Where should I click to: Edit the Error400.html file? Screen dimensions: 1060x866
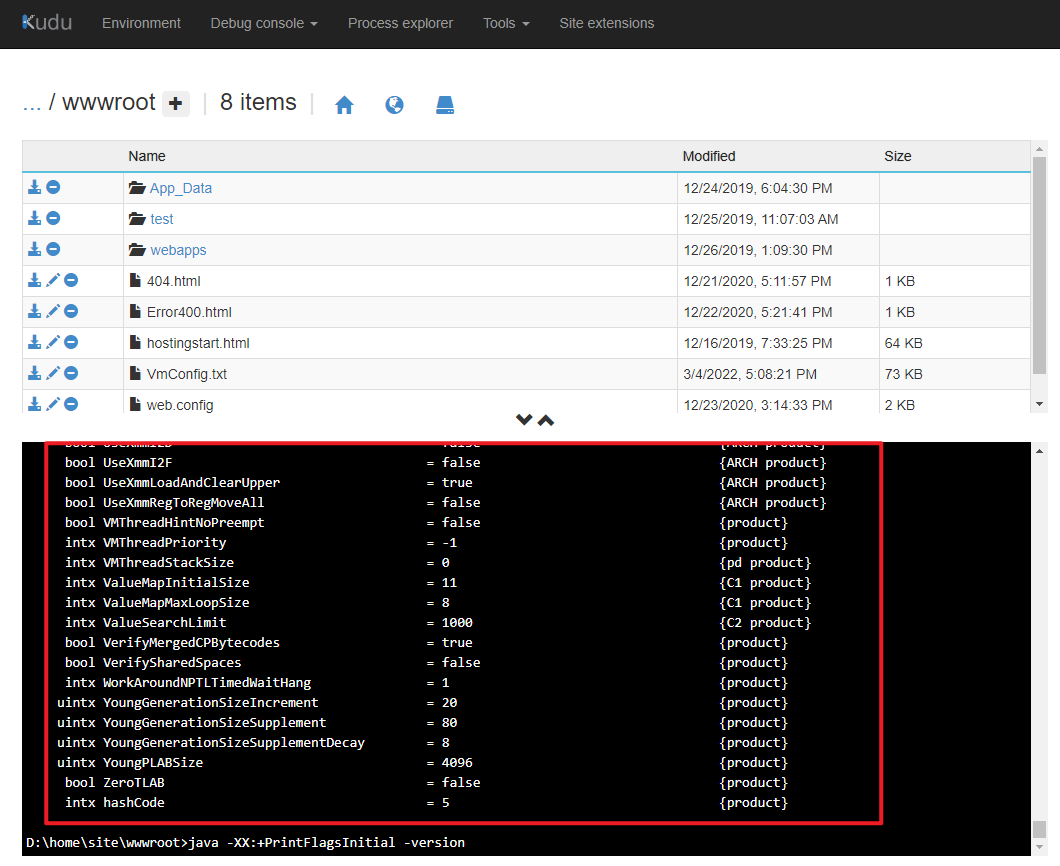coord(53,312)
